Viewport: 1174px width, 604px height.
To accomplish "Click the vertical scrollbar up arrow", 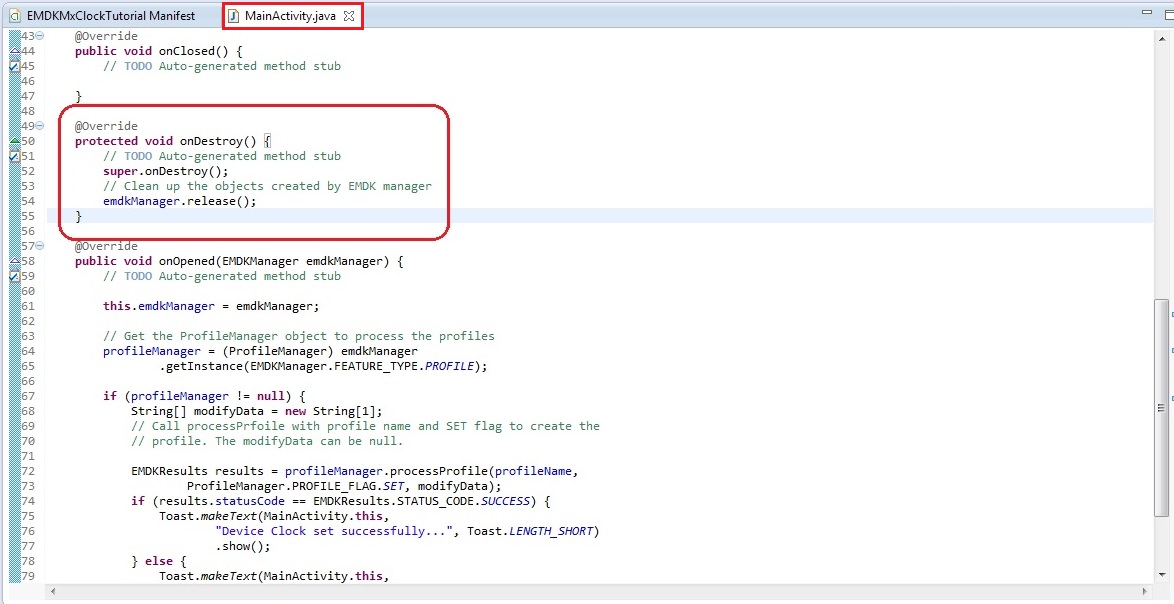I will pyautogui.click(x=1160, y=39).
